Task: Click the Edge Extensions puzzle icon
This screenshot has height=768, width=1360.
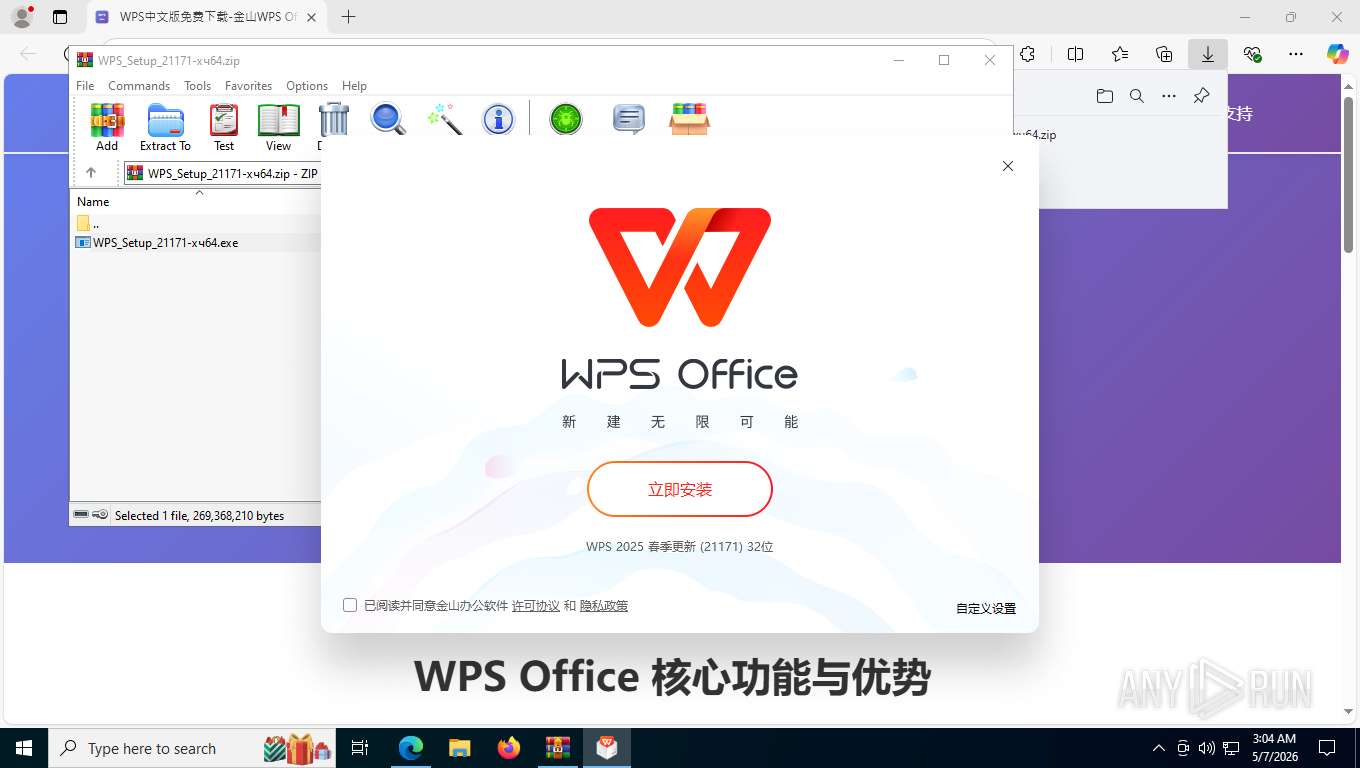Action: [x=1027, y=54]
